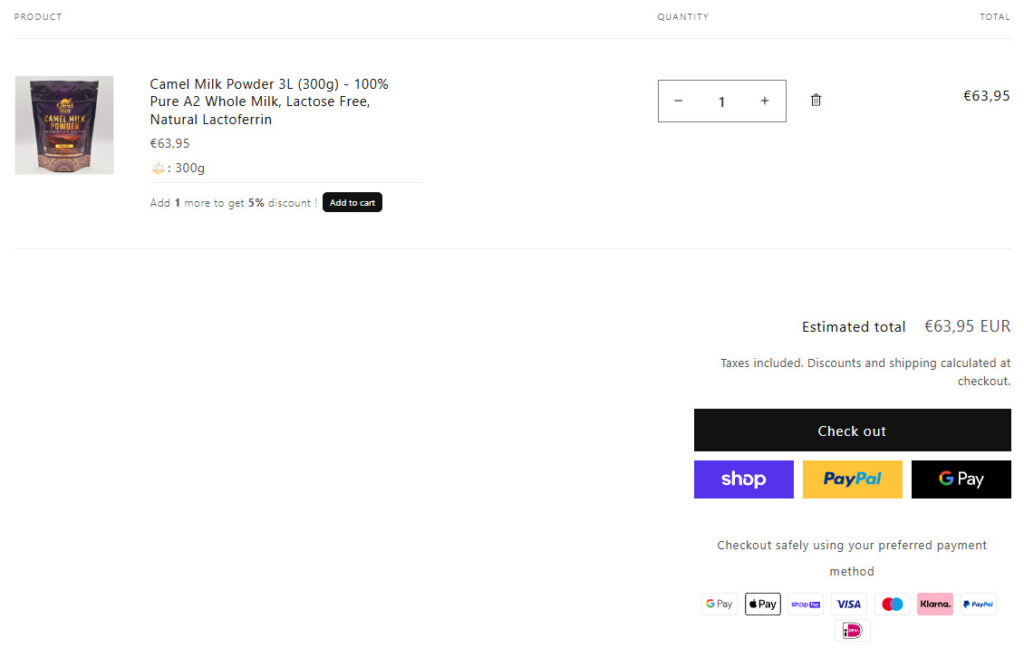The image size is (1024, 658).
Task: Click the Estimated total amount €63,95 EUR
Action: pos(967,326)
